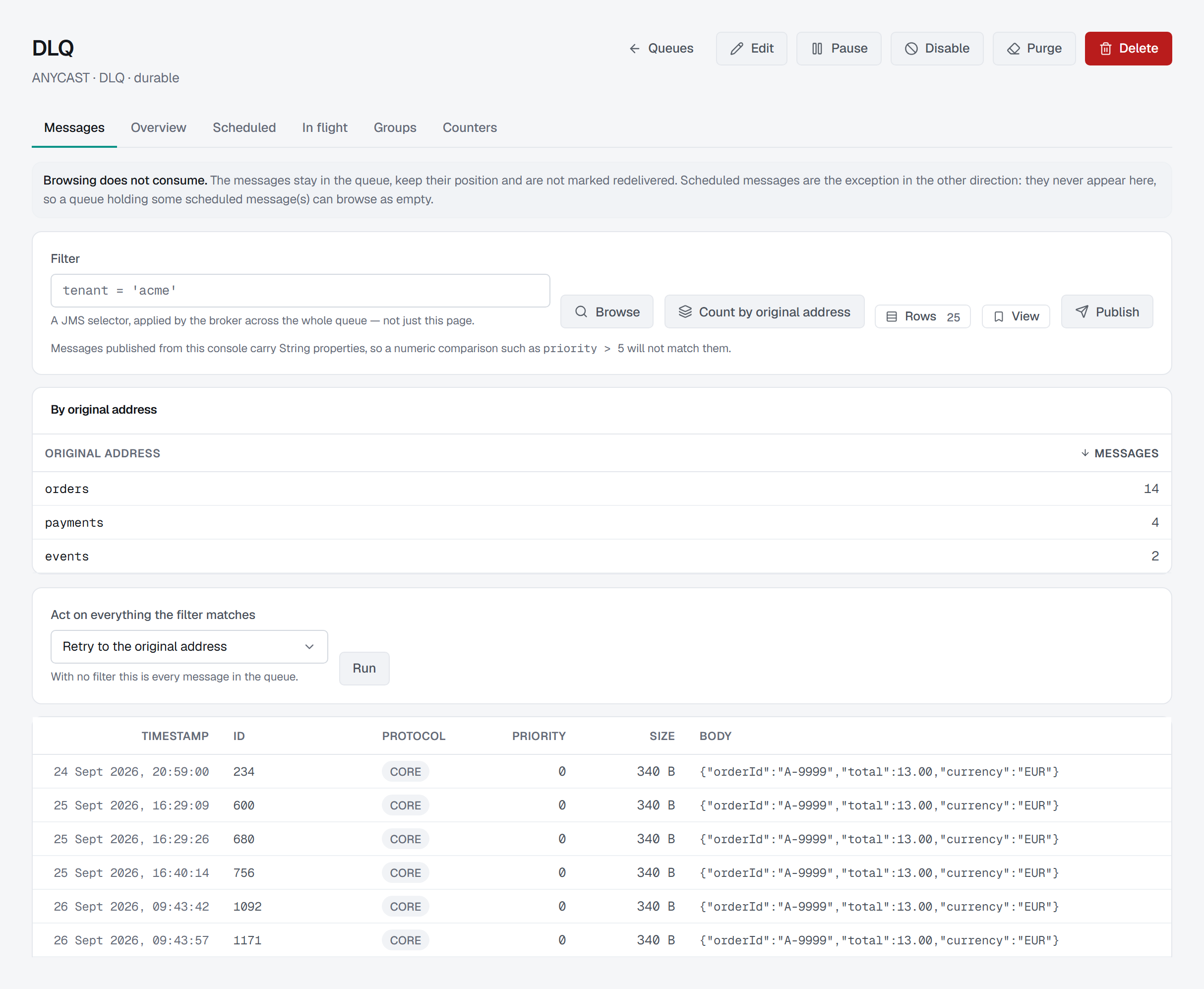Click CORE badge in message 1092 row
Screen dimensions: 1204x989
406,906
